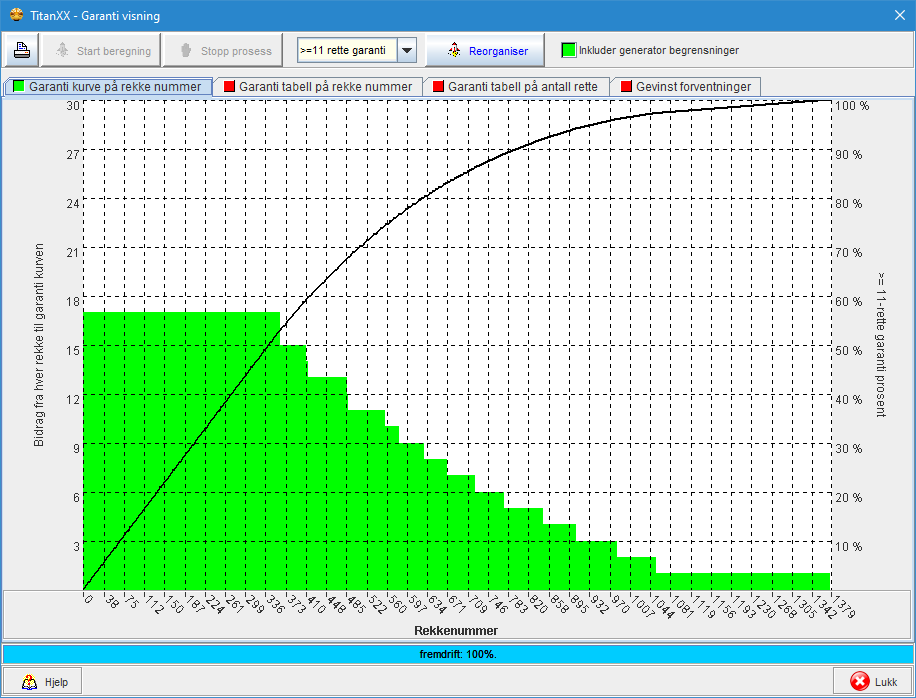Screen dimensions: 916x698
Task: Click the TitanXX app icon in title bar
Action: 16,15
